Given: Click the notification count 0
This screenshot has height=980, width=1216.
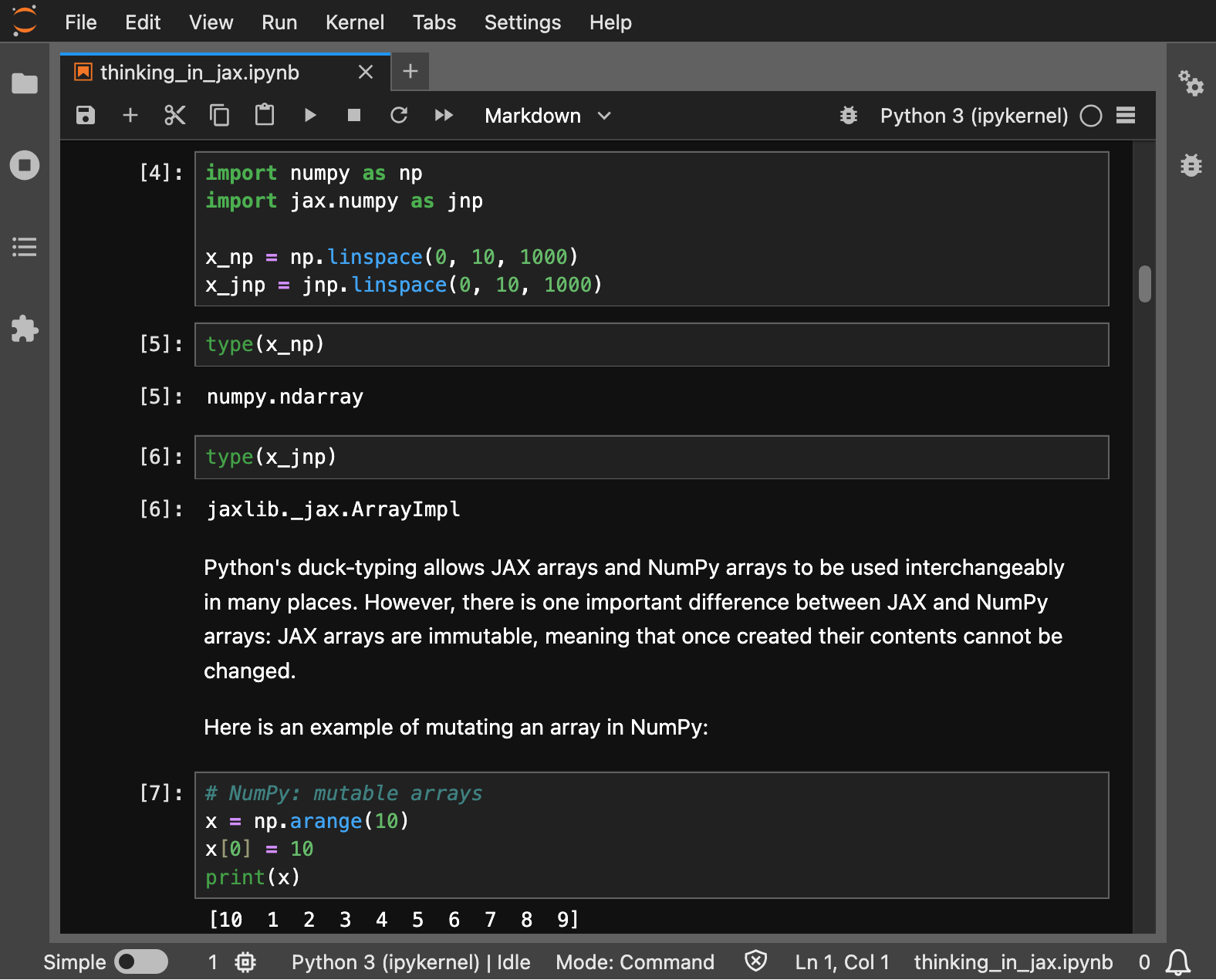Looking at the screenshot, I should [1144, 962].
